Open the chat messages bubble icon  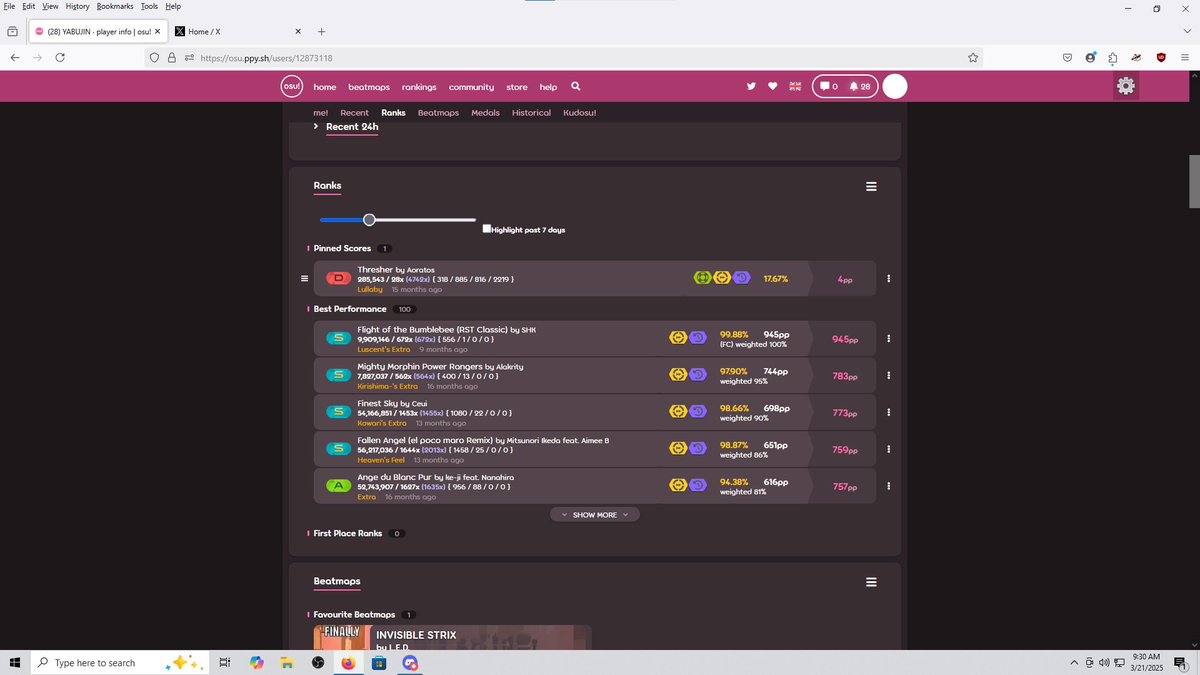[829, 87]
